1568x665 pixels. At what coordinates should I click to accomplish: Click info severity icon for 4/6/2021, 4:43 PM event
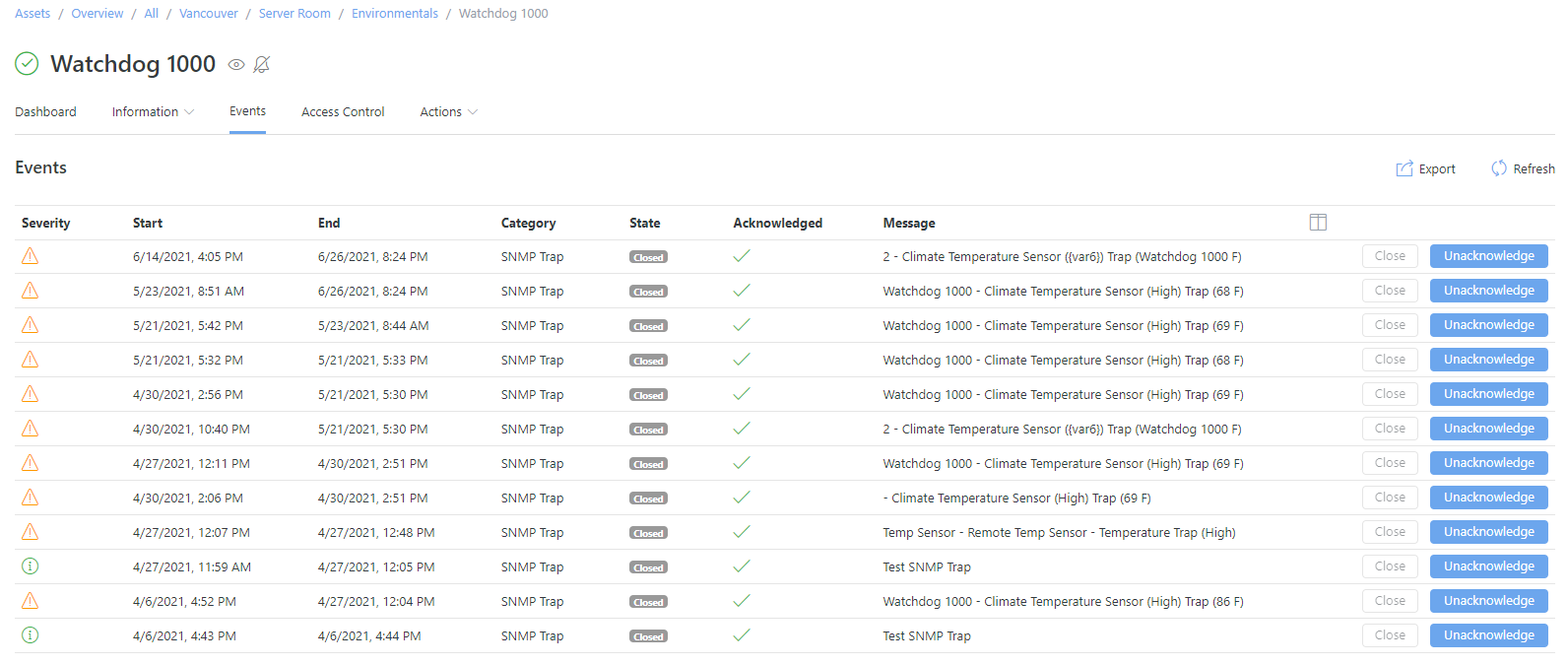point(31,635)
